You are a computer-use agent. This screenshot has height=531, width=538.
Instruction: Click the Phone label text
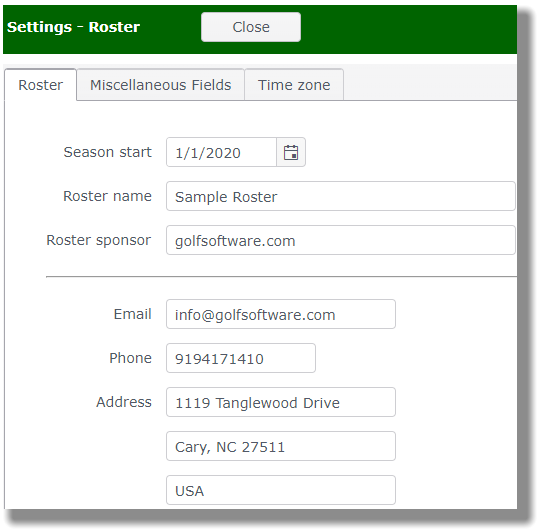130,358
